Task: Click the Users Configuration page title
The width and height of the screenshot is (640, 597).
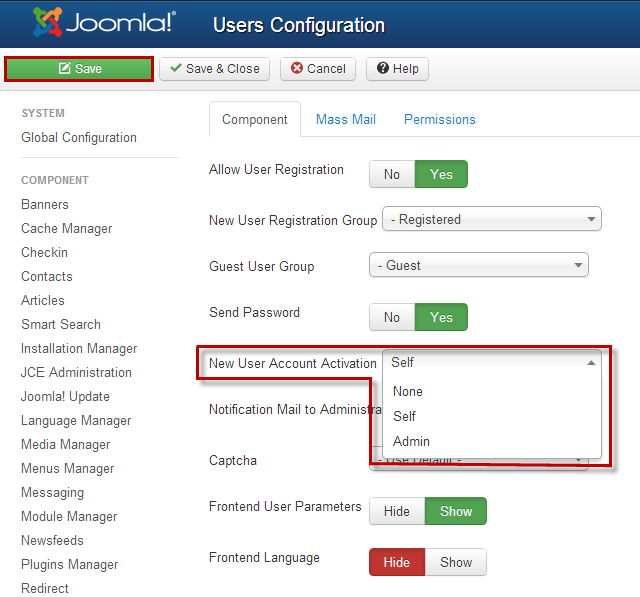Action: click(x=299, y=25)
